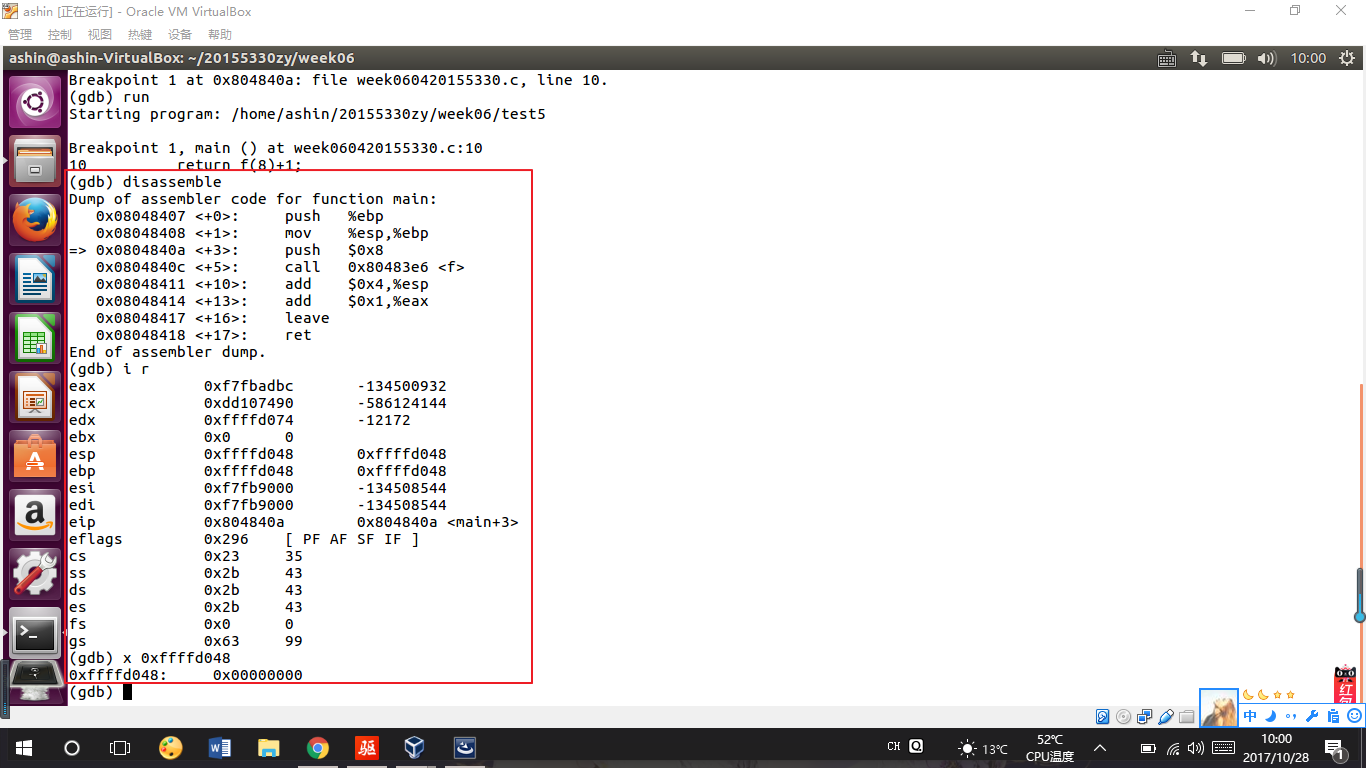The height and width of the screenshot is (768, 1366).
Task: Click the eip register row 0x804840a
Action: pos(293,522)
